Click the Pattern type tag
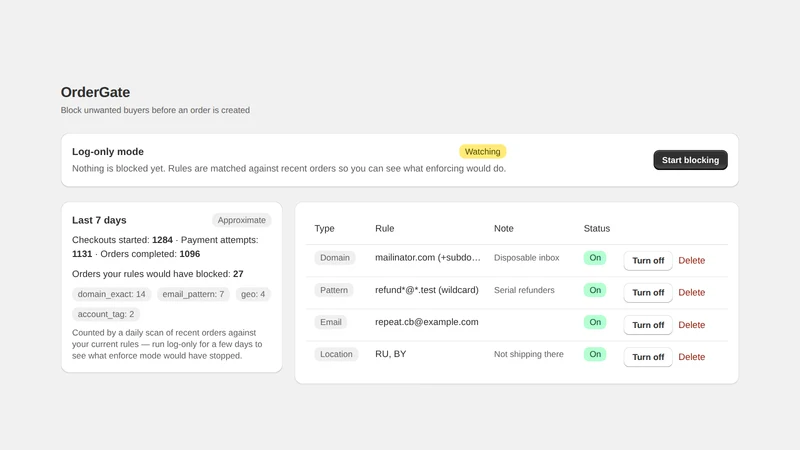Screen dimensions: 800x450 pos(334,290)
